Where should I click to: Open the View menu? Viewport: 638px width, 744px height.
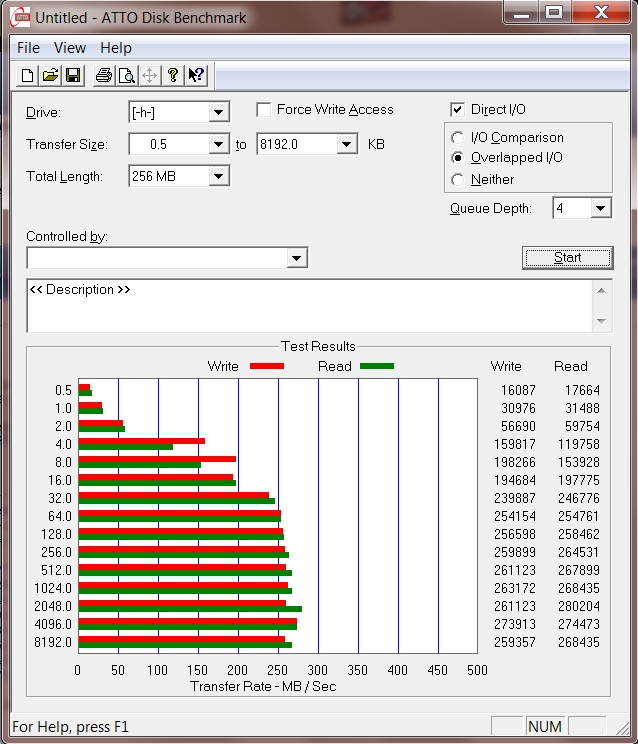(70, 48)
